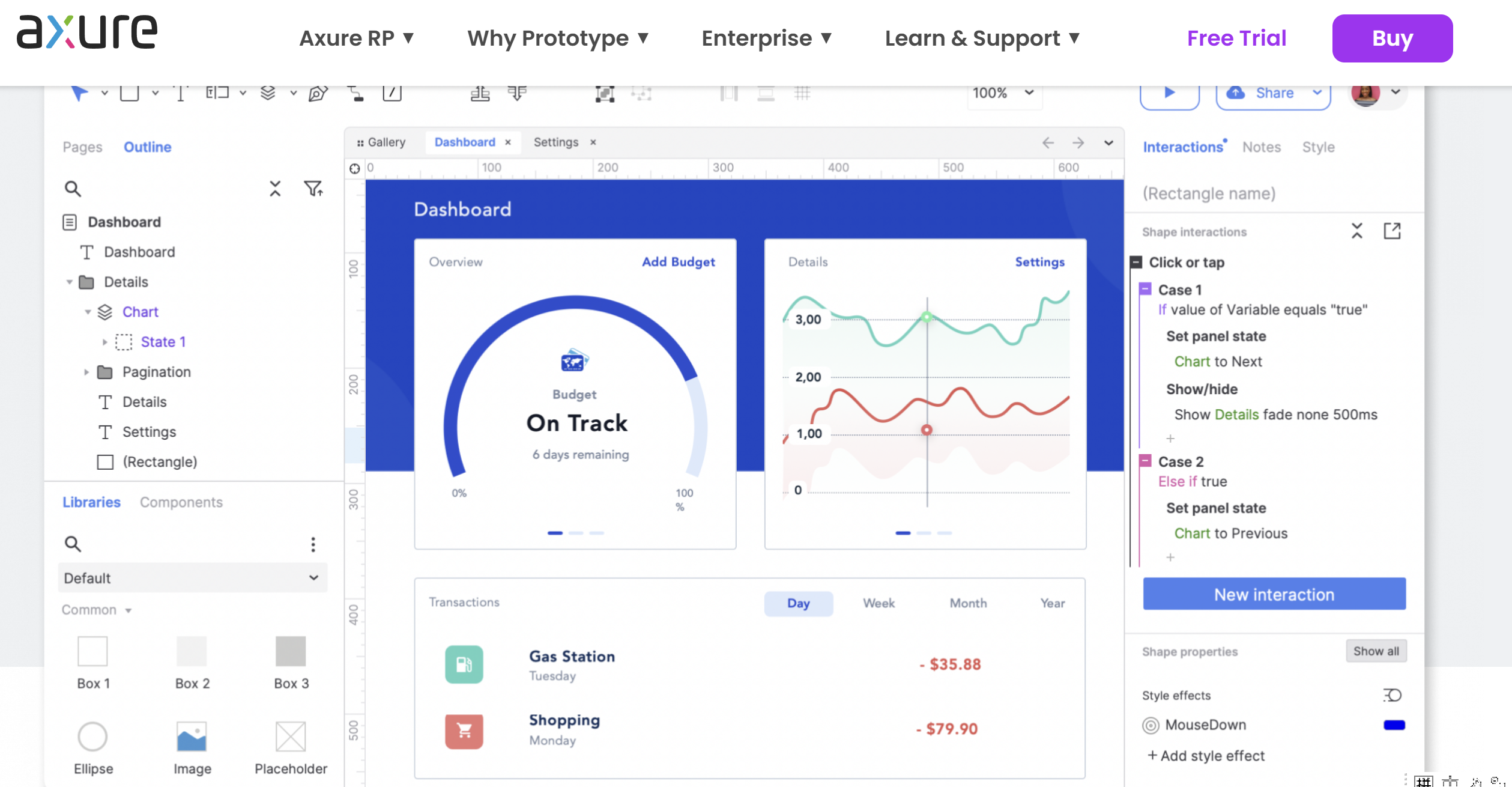Viewport: 1512px width, 787px height.
Task: Click the Free Trial link
Action: (x=1236, y=38)
